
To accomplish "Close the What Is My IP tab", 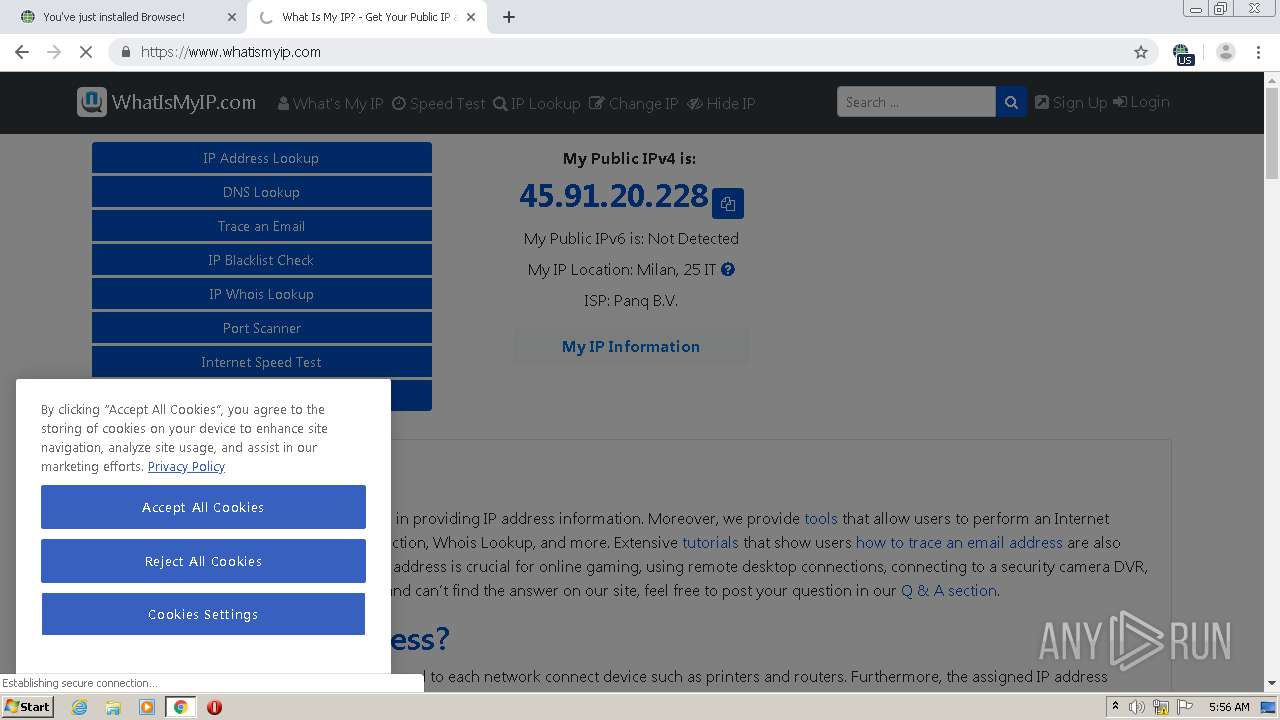I will [x=471, y=17].
